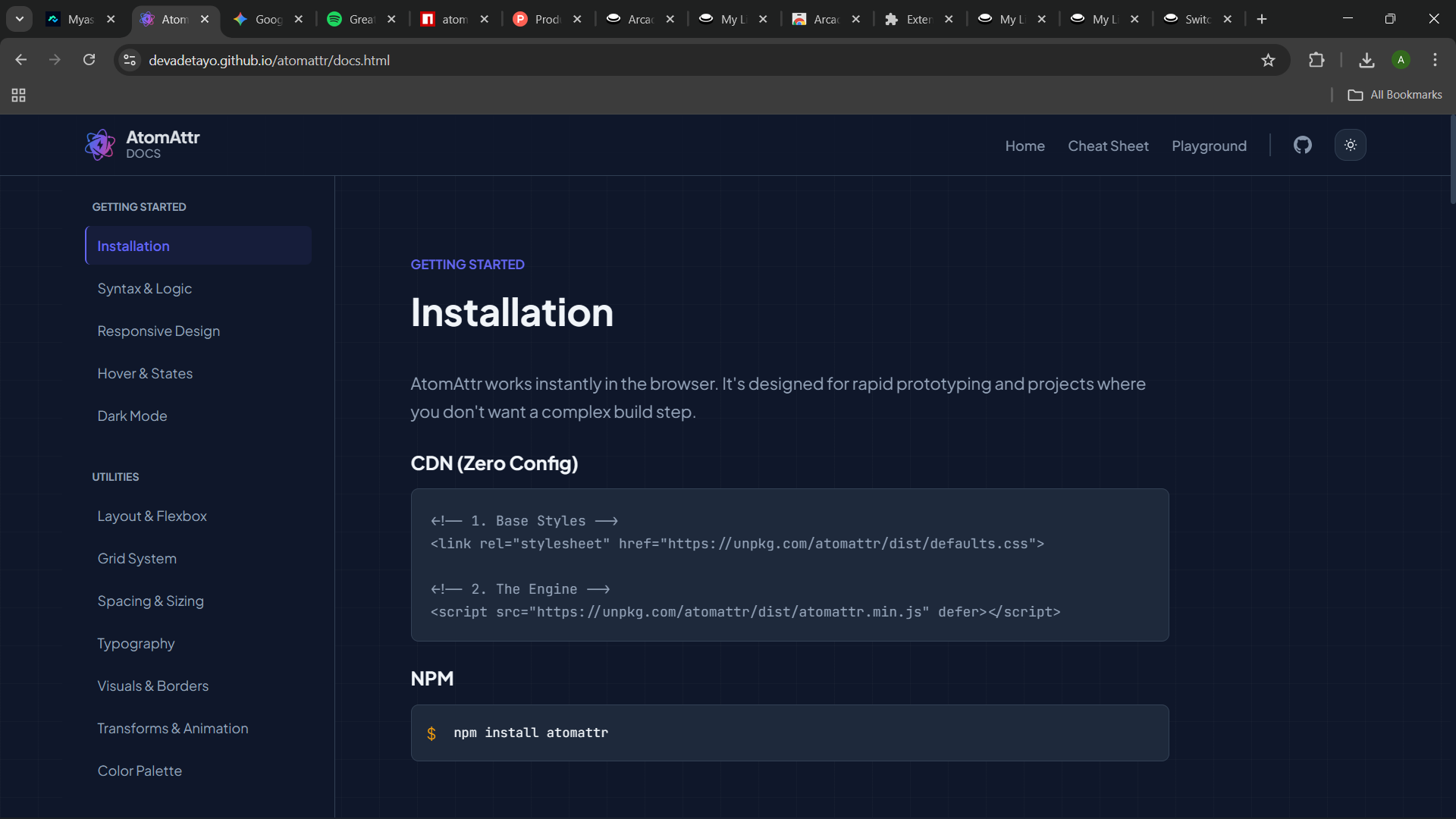Navigate to Typography under Utilities
This screenshot has height=819, width=1456.
136,643
